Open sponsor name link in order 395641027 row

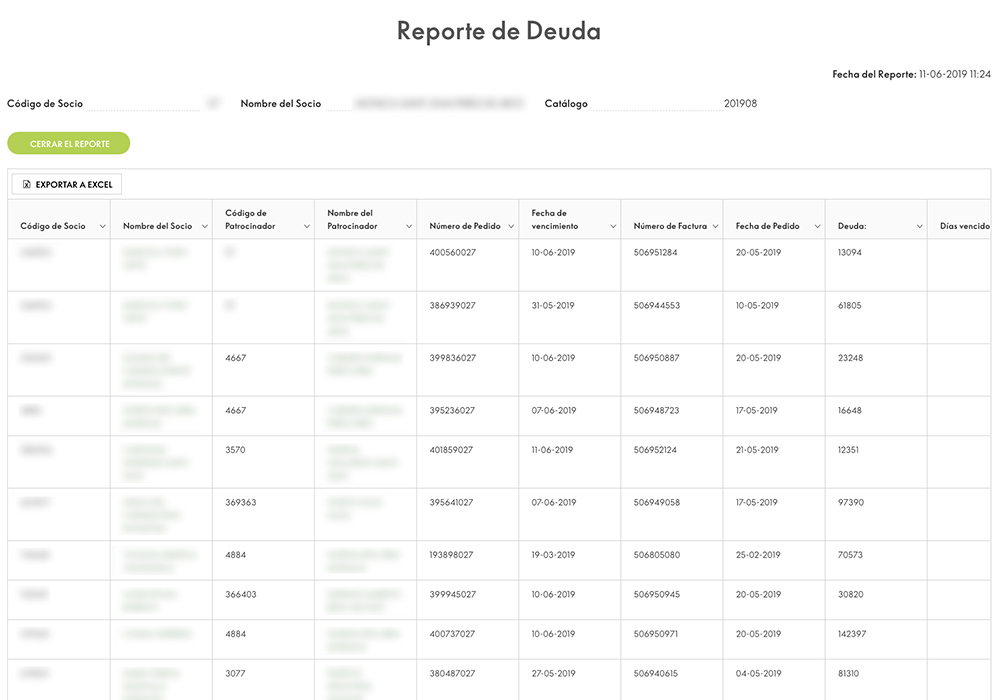click(x=354, y=509)
